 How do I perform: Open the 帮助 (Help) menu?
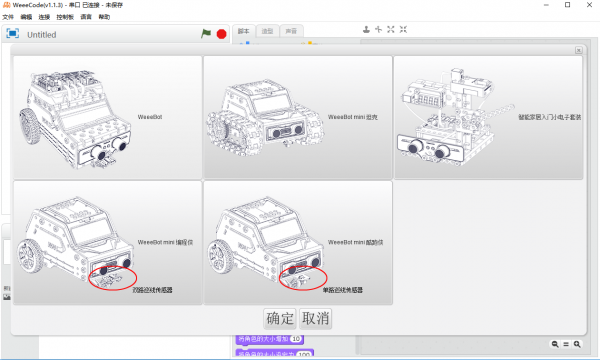(x=104, y=17)
